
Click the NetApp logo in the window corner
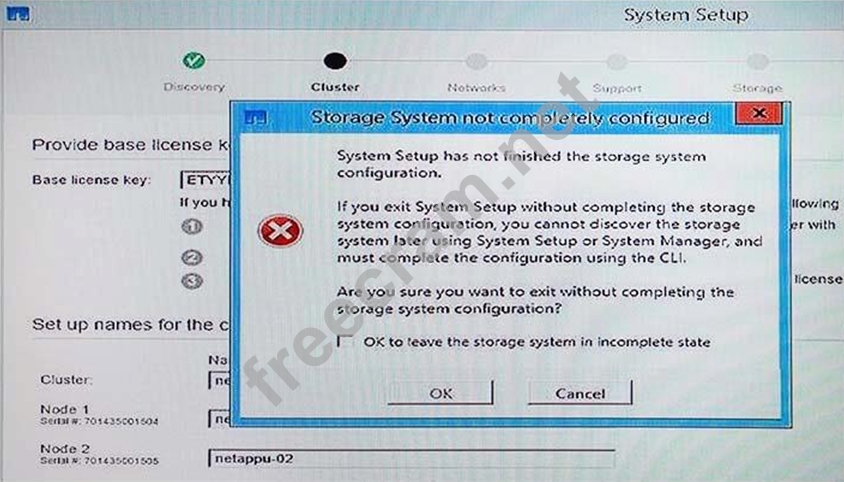tap(18, 13)
